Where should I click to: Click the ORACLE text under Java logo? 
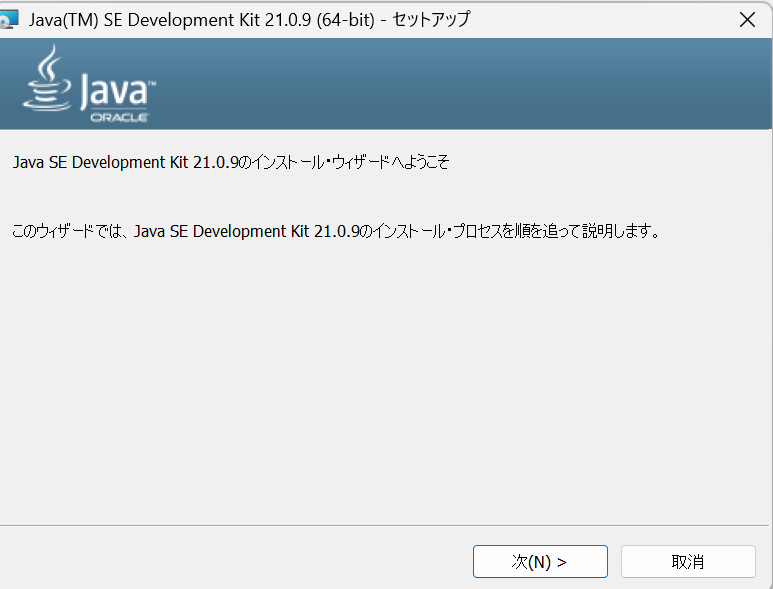click(120, 117)
